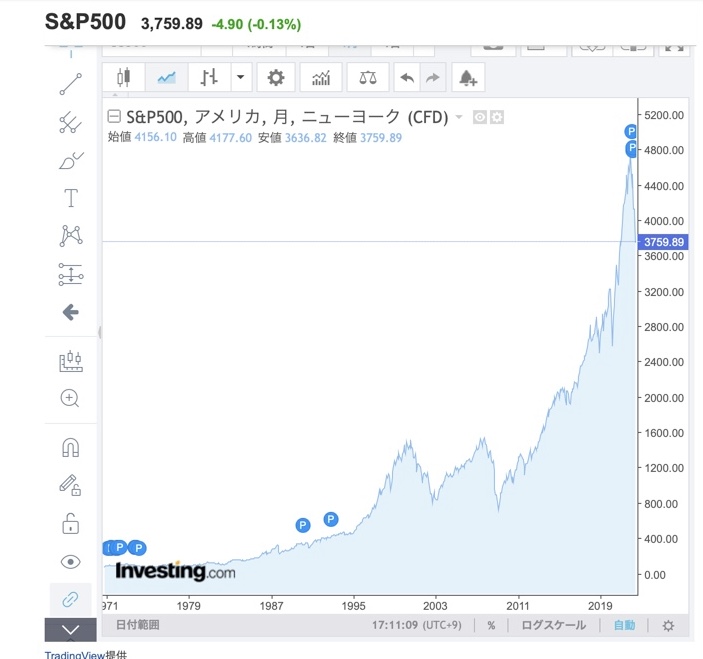Choose the candlestick chart style
The height and width of the screenshot is (659, 703).
tap(124, 78)
